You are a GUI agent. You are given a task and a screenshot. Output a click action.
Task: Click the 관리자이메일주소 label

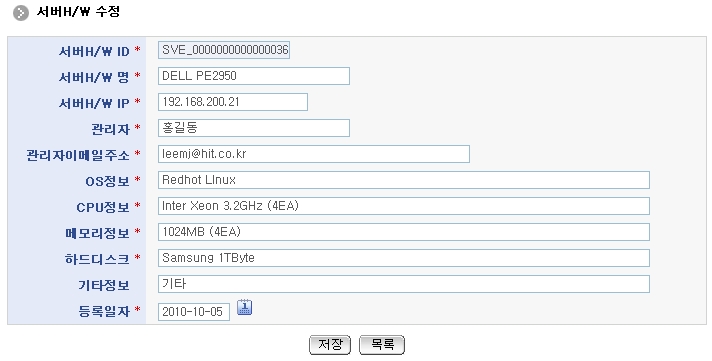[x=78, y=155]
